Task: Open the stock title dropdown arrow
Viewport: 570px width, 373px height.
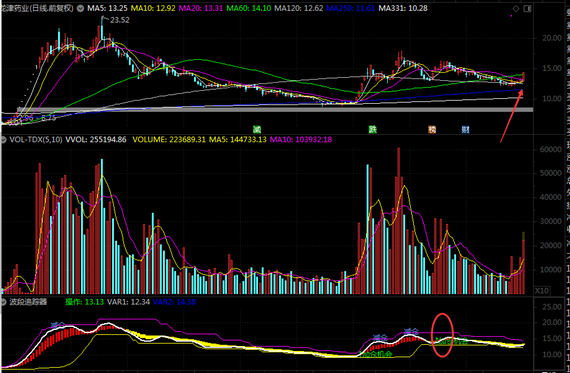Action: (80, 8)
